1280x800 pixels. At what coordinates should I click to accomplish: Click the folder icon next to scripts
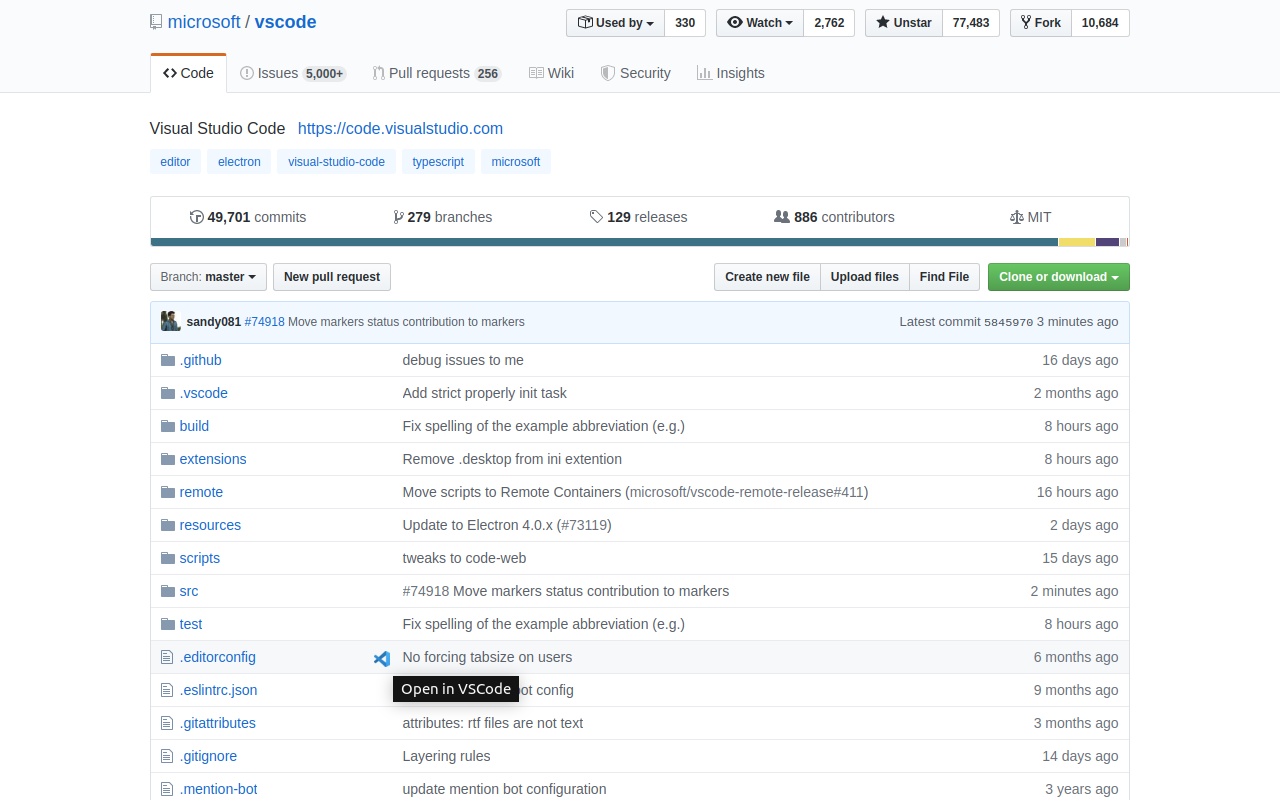pyautogui.click(x=168, y=558)
